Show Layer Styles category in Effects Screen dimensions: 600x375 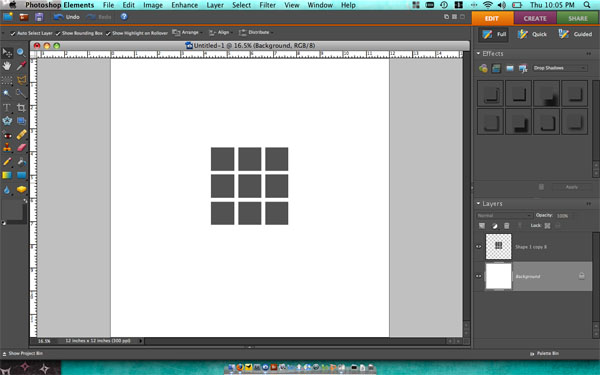tap(496, 68)
